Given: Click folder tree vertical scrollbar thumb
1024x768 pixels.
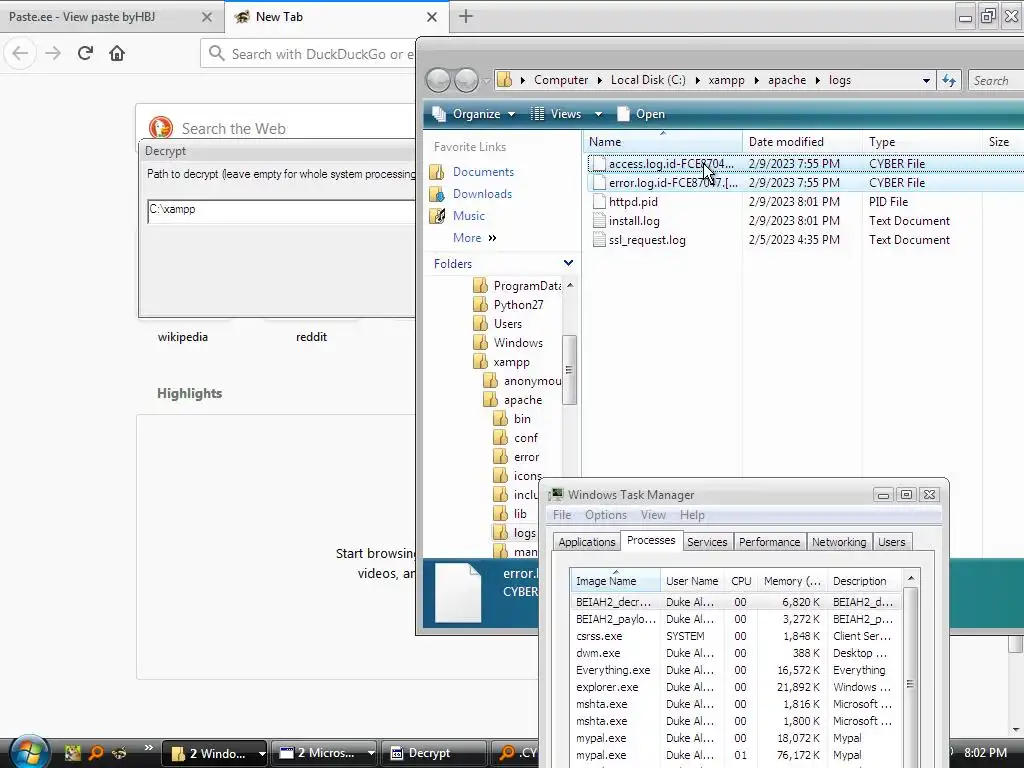Looking at the screenshot, I should coord(569,370).
